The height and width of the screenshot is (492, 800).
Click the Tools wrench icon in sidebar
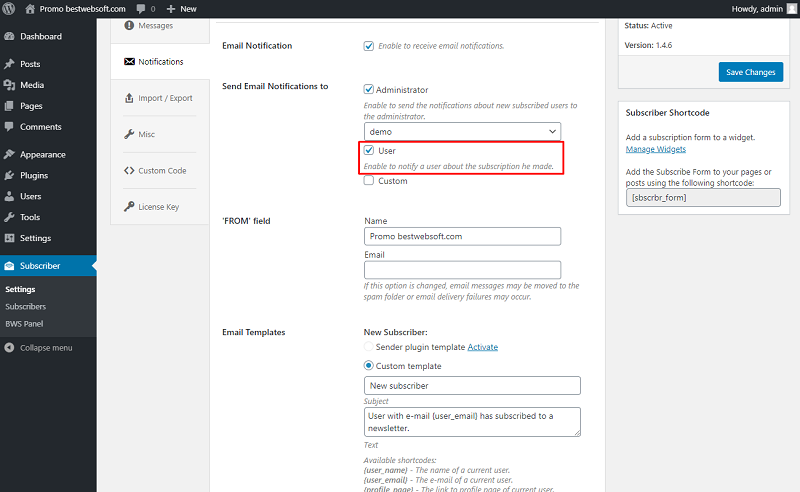coord(9,217)
